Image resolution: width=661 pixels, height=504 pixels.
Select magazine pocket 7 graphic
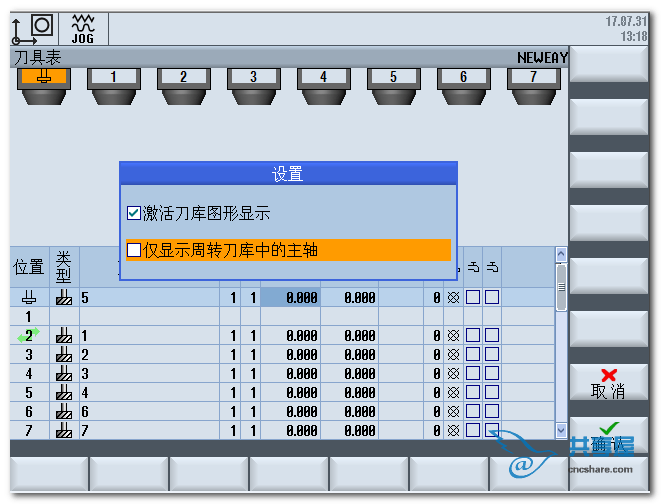(534, 86)
